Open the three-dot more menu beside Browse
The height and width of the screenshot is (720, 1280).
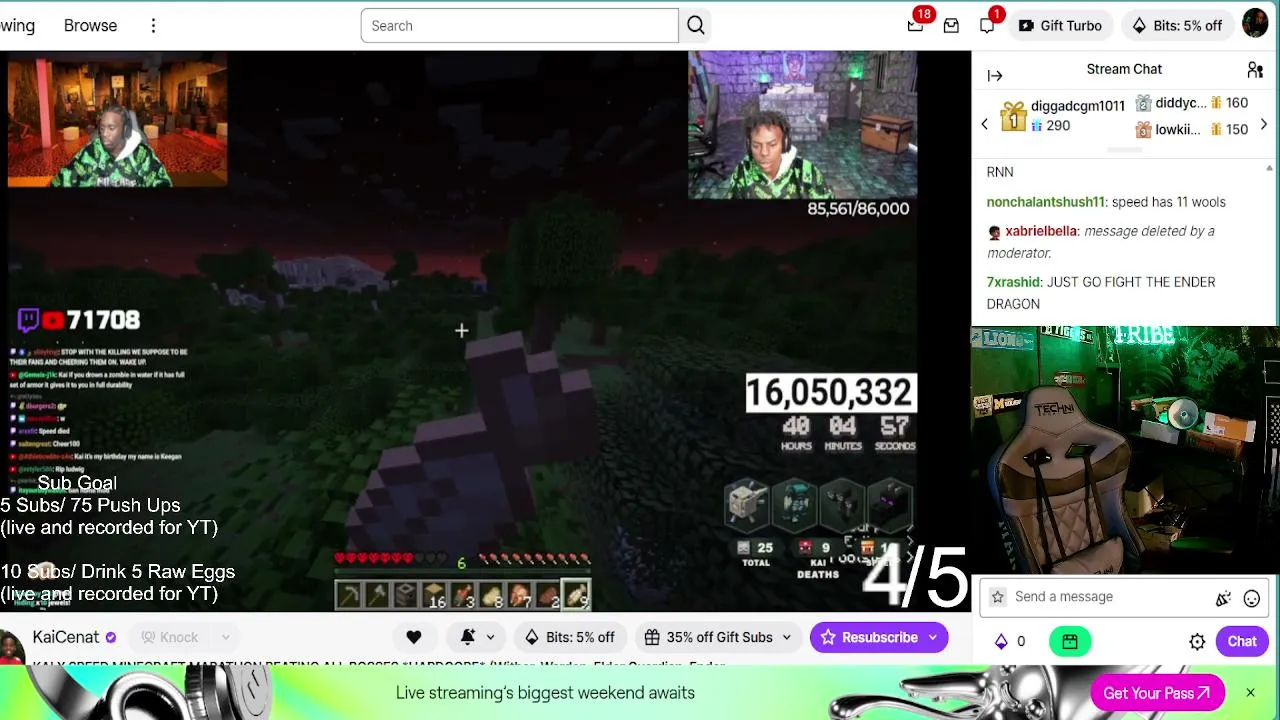[x=153, y=26]
